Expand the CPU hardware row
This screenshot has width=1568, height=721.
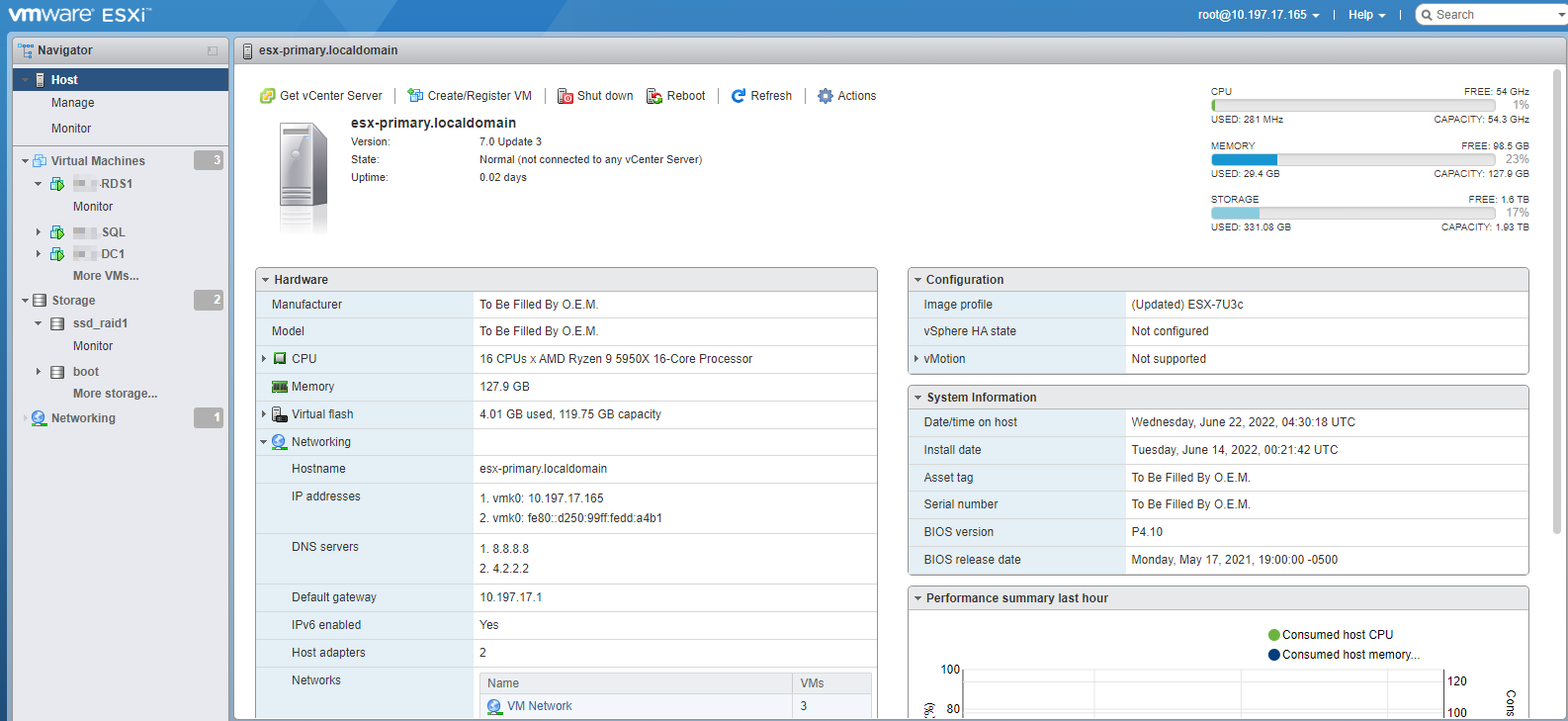264,359
